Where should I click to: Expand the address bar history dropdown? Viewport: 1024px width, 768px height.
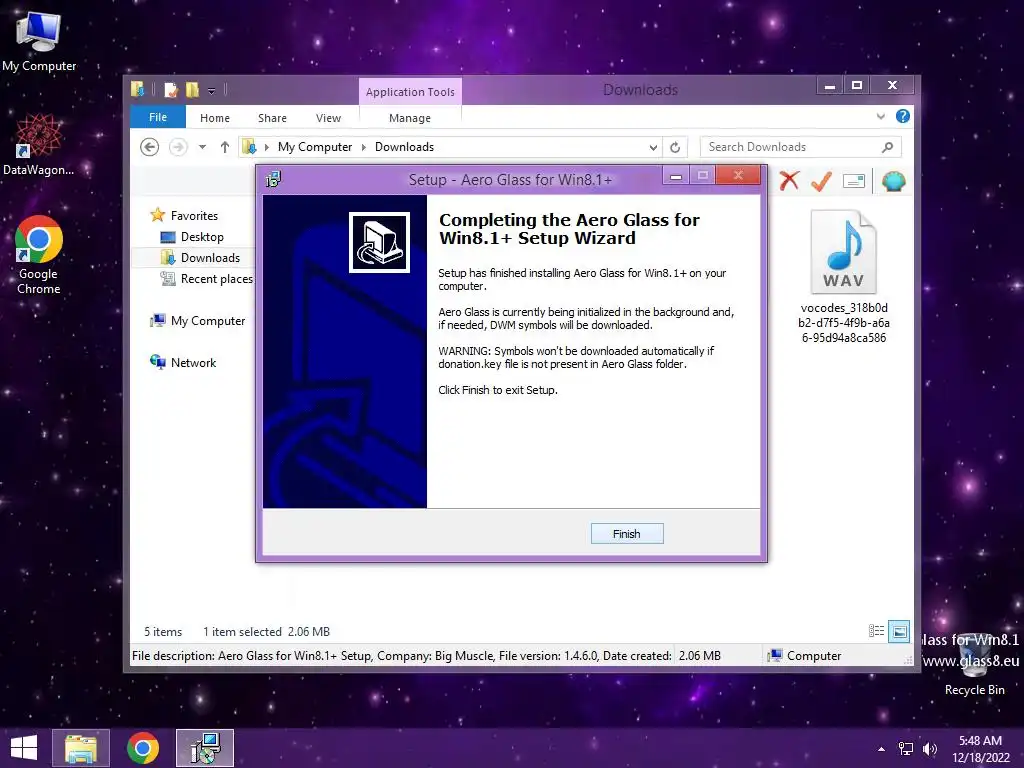(x=653, y=147)
